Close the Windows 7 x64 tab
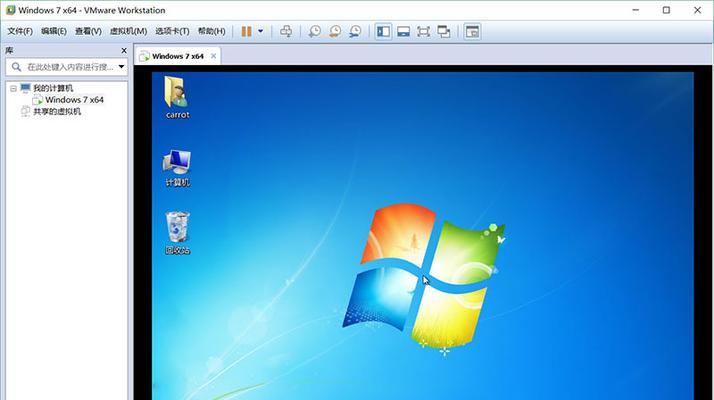Image resolution: width=714 pixels, height=400 pixels. point(213,56)
